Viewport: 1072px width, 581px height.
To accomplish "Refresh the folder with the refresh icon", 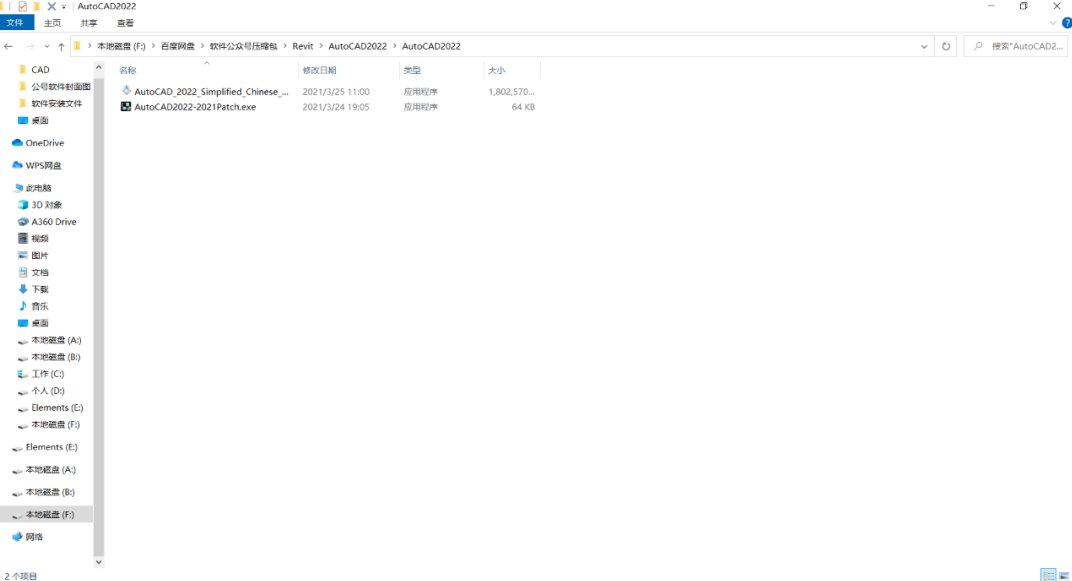I will point(946,46).
